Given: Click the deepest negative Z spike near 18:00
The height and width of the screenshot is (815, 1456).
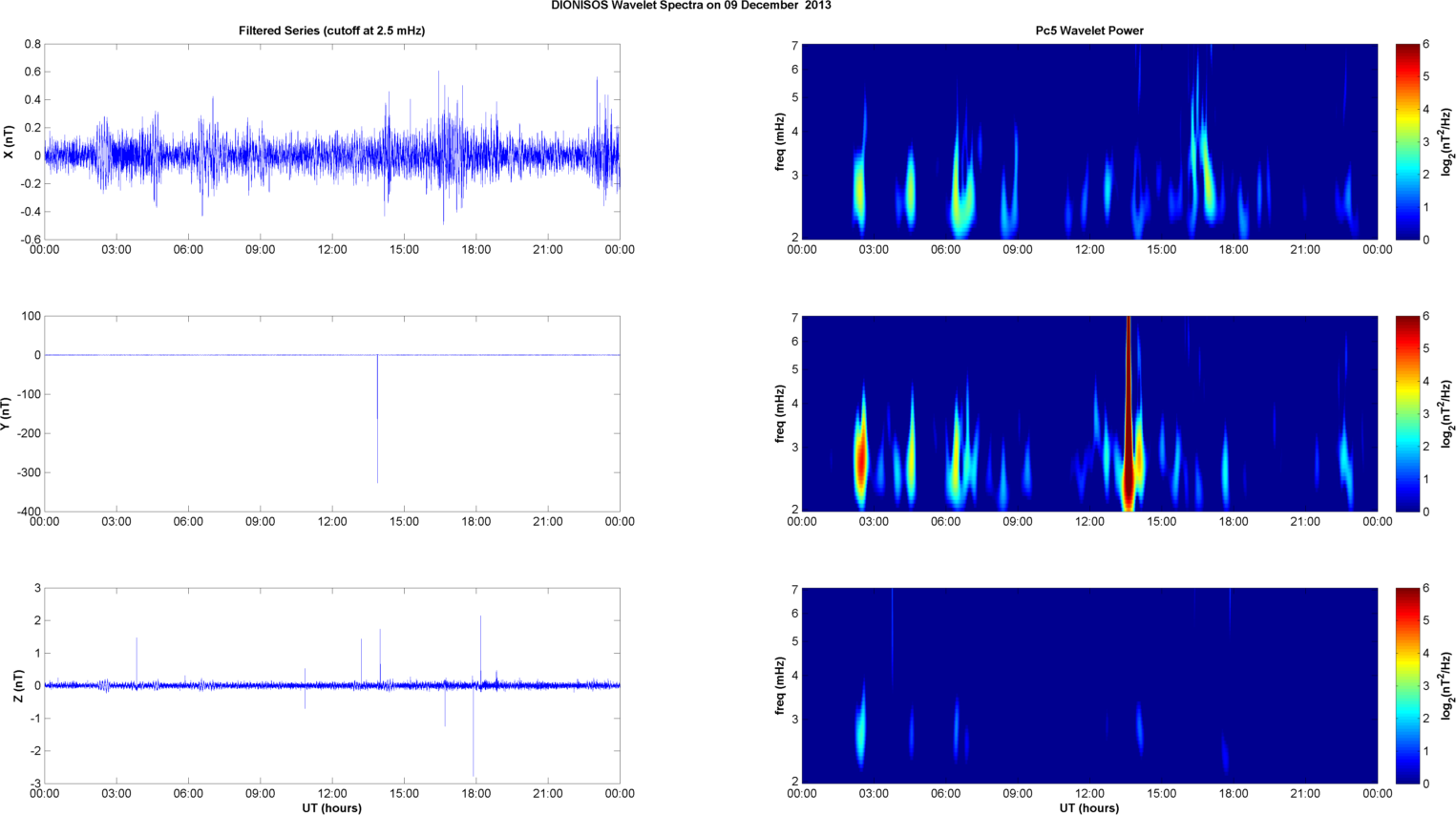Looking at the screenshot, I should point(474,731).
